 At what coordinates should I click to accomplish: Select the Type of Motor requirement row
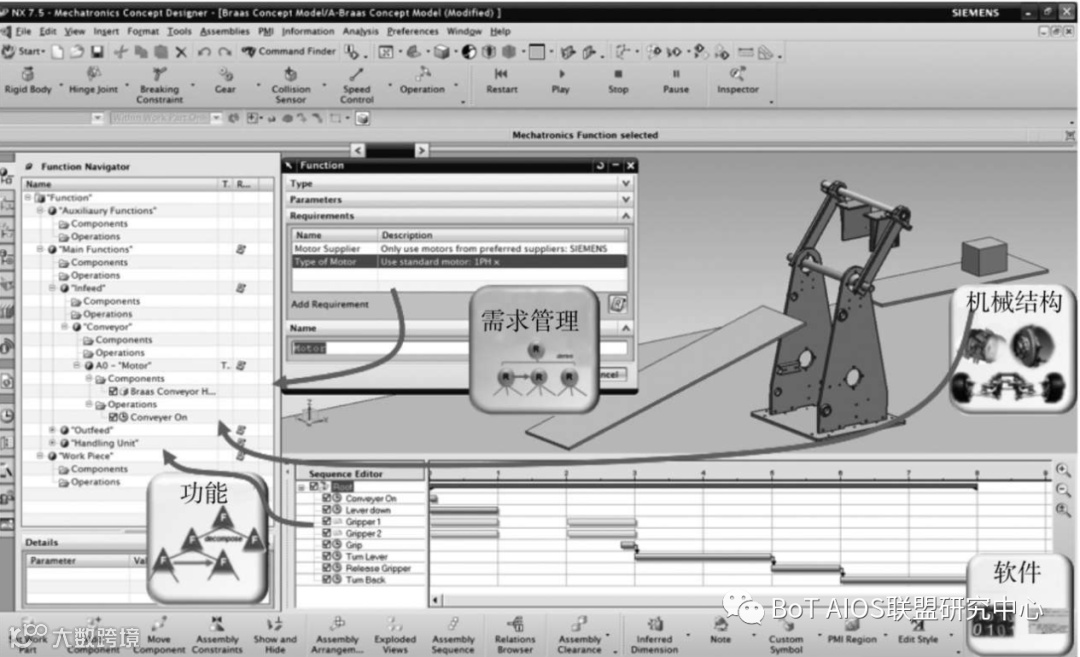pos(459,262)
